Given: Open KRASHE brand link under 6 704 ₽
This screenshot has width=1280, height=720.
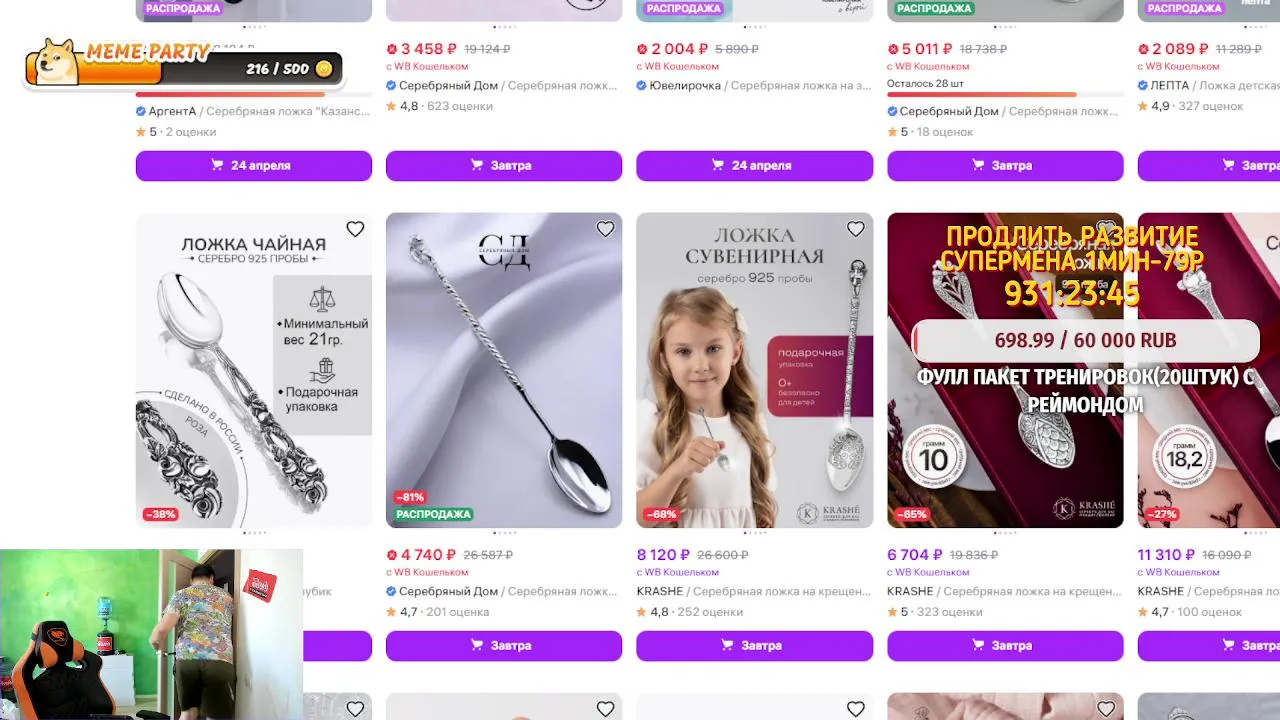Looking at the screenshot, I should (910, 591).
